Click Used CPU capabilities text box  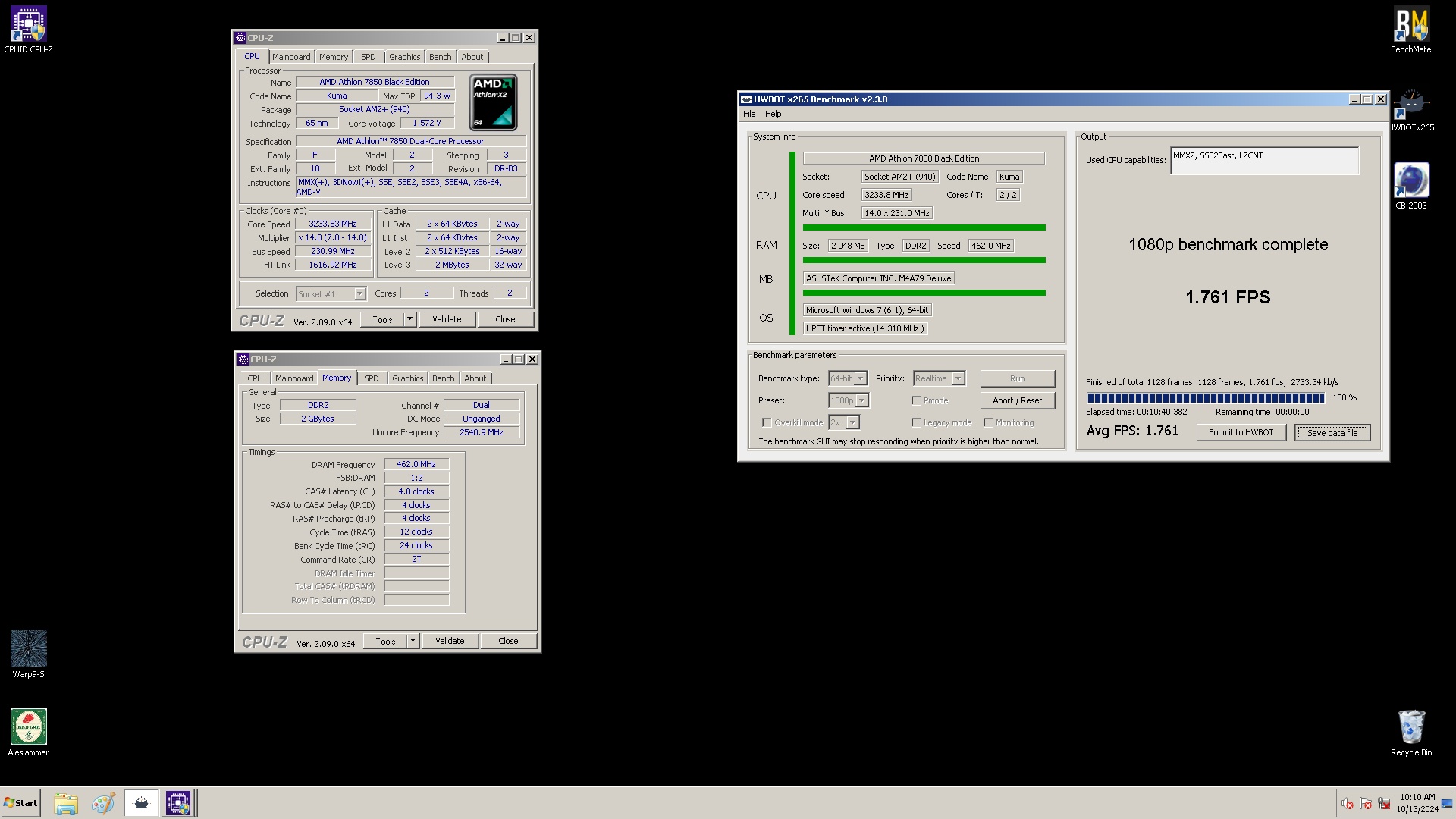click(x=1265, y=161)
